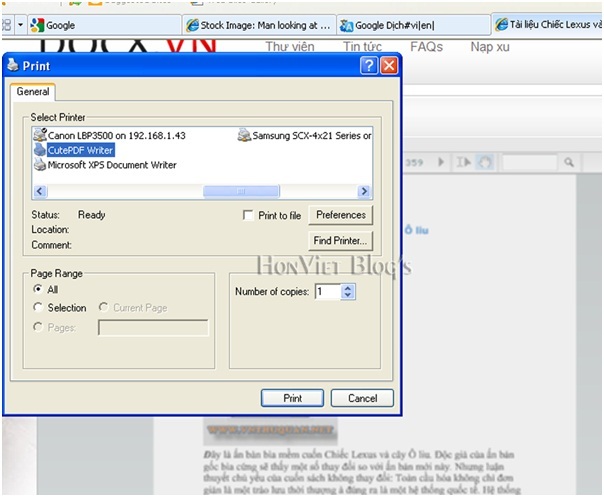Screen dimensions: 604x497
Task: Click the Canon LBP3500 on 192.168.1.43 name
Action: 117,135
